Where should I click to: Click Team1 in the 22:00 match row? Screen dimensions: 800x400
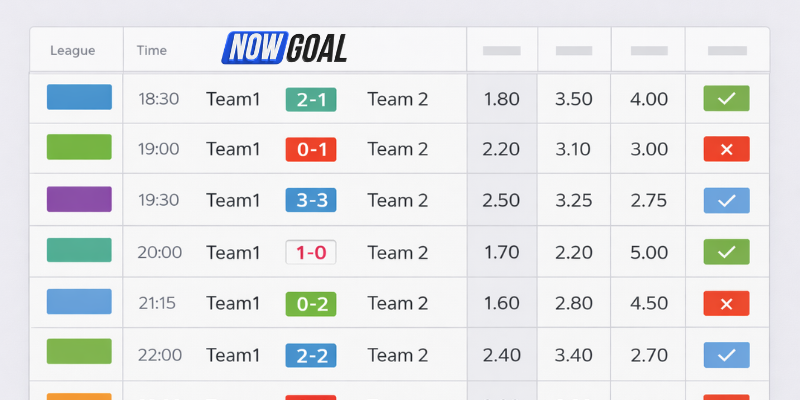tap(233, 354)
